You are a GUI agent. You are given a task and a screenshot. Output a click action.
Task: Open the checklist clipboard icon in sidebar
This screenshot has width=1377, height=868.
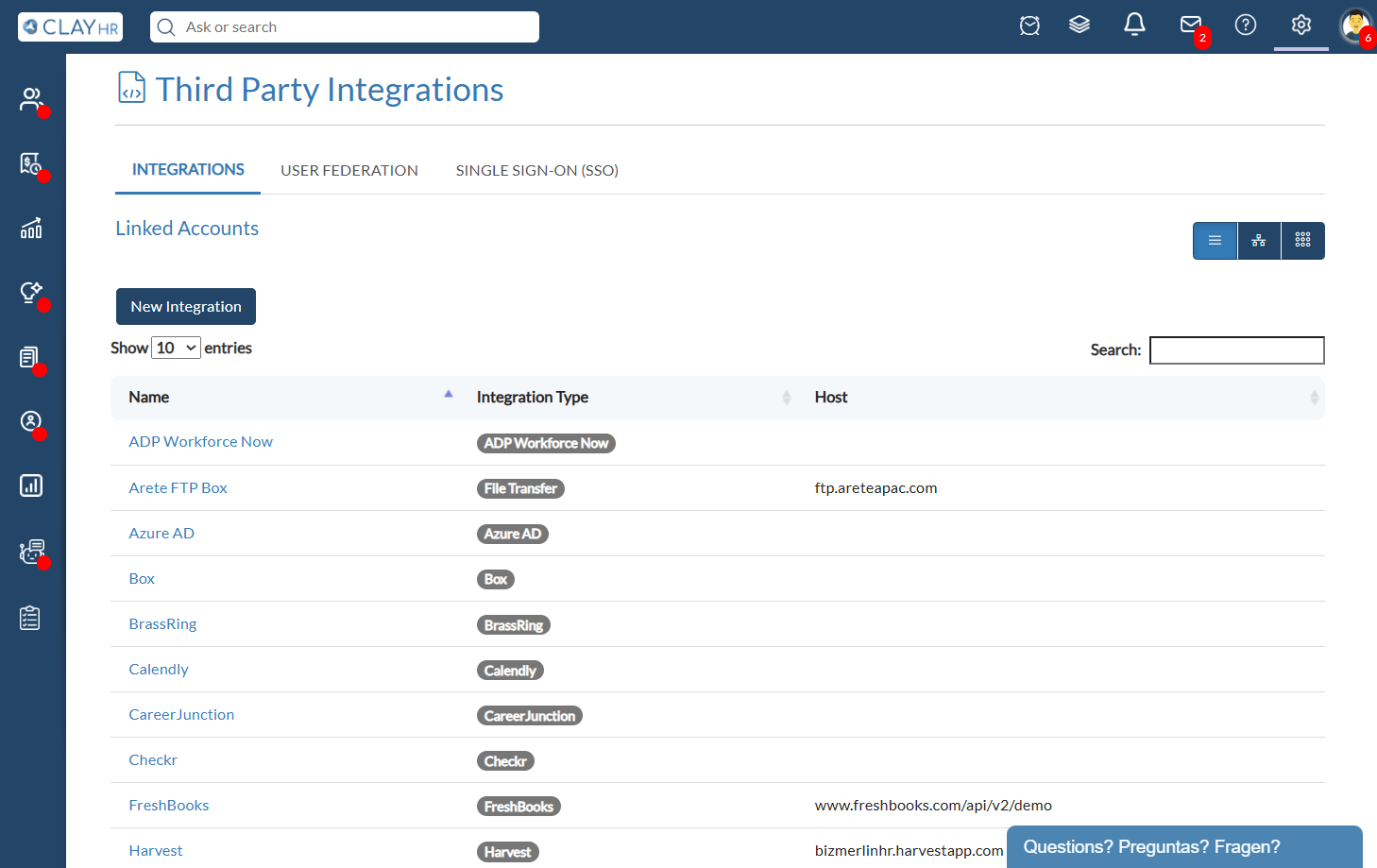tap(31, 618)
